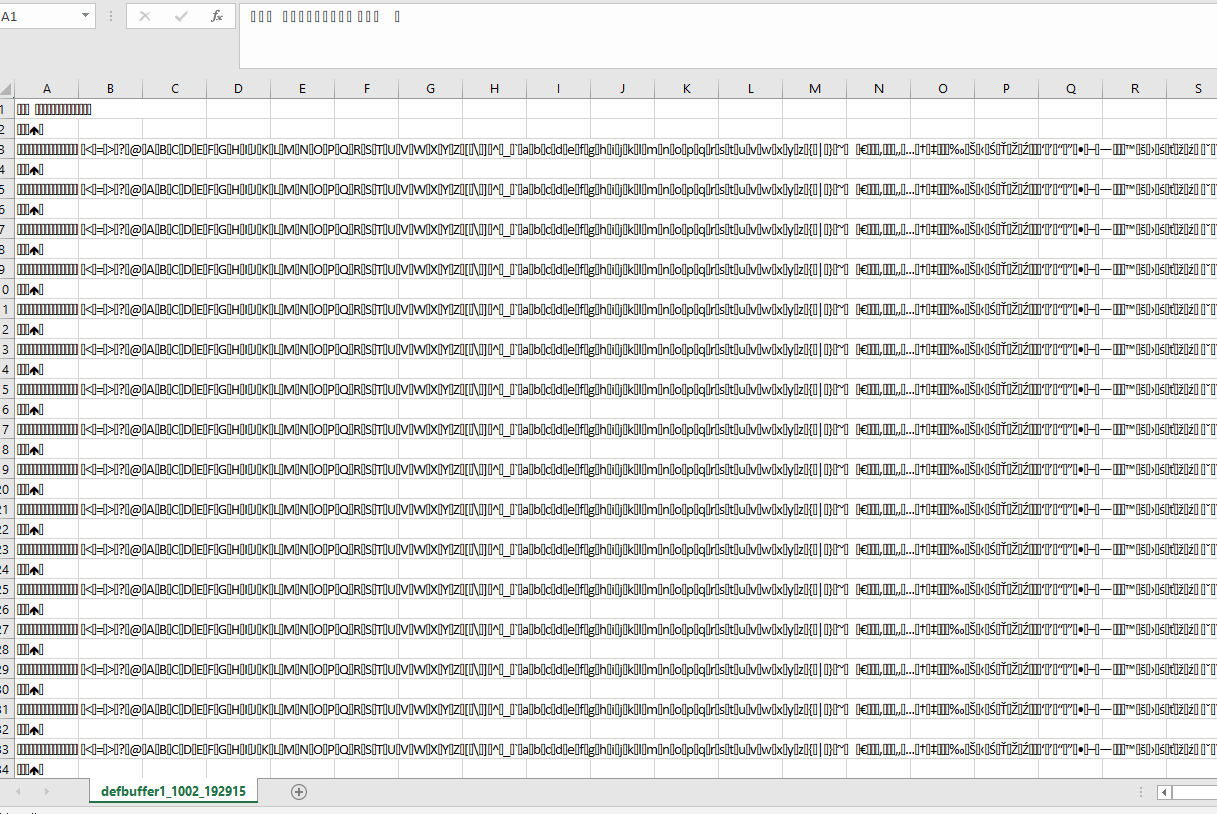Click the horizontal scrollbar track
This screenshot has width=1217, height=814.
(1195, 792)
